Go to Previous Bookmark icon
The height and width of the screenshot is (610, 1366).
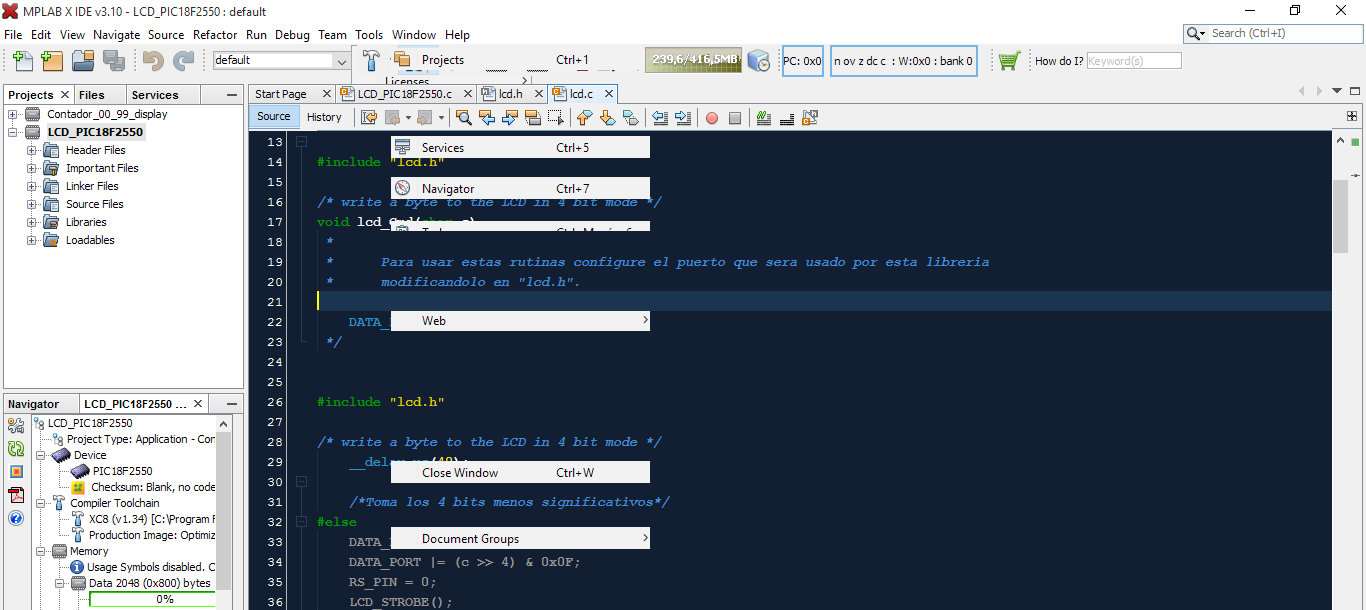point(585,117)
